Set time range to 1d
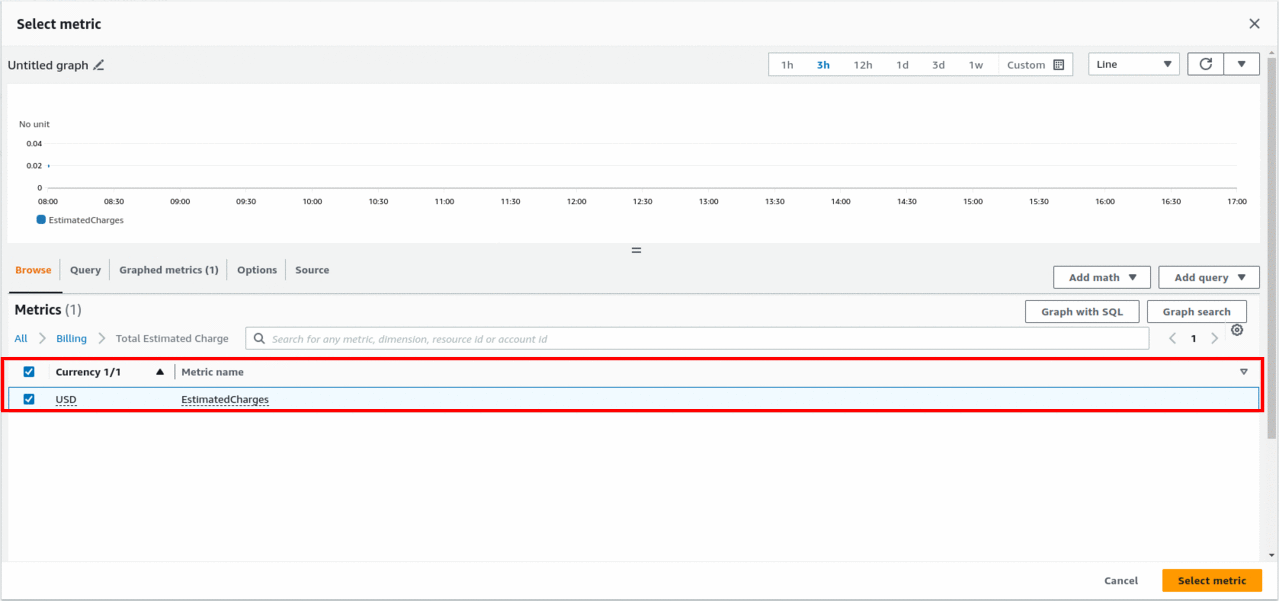Screen dimensions: 1279x601 pos(902,65)
